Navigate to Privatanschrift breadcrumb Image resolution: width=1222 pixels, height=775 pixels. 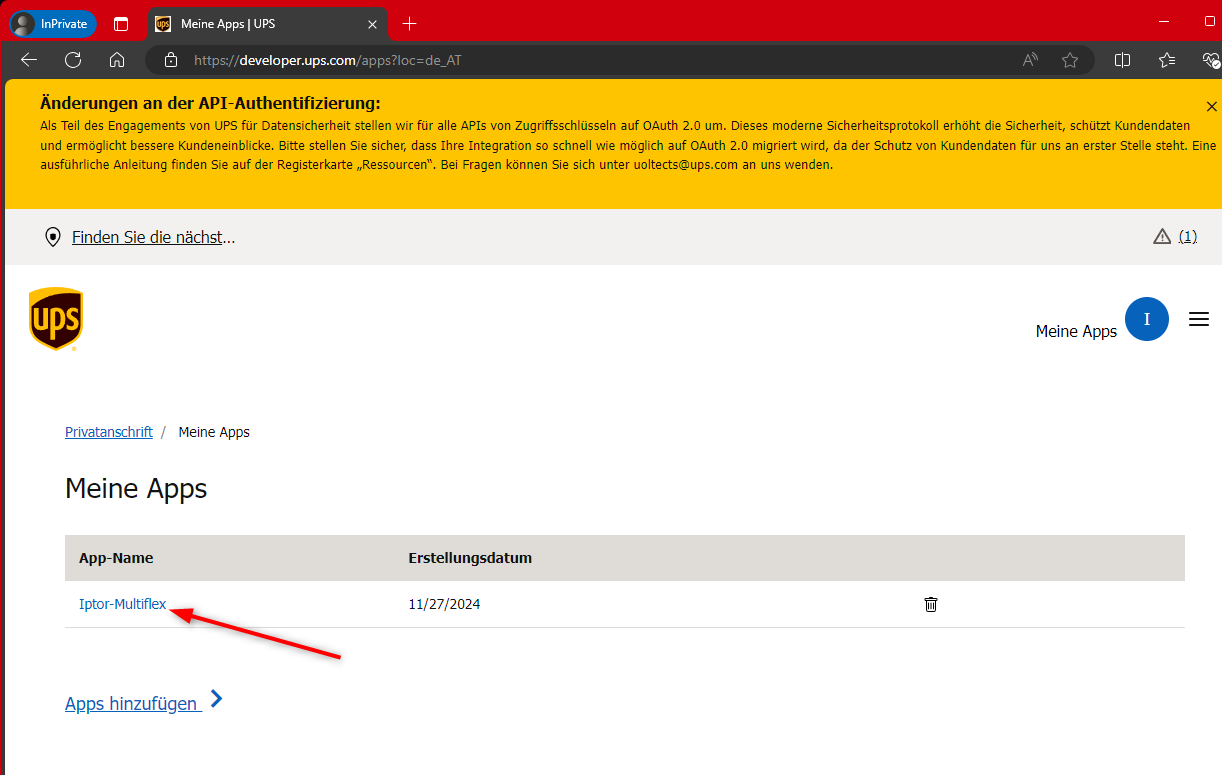pos(108,432)
